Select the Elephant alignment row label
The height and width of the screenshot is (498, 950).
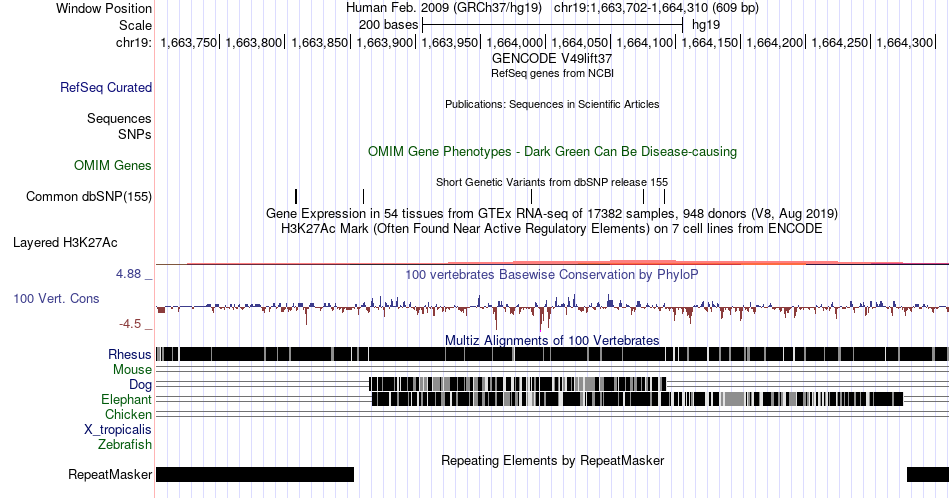[x=126, y=399]
